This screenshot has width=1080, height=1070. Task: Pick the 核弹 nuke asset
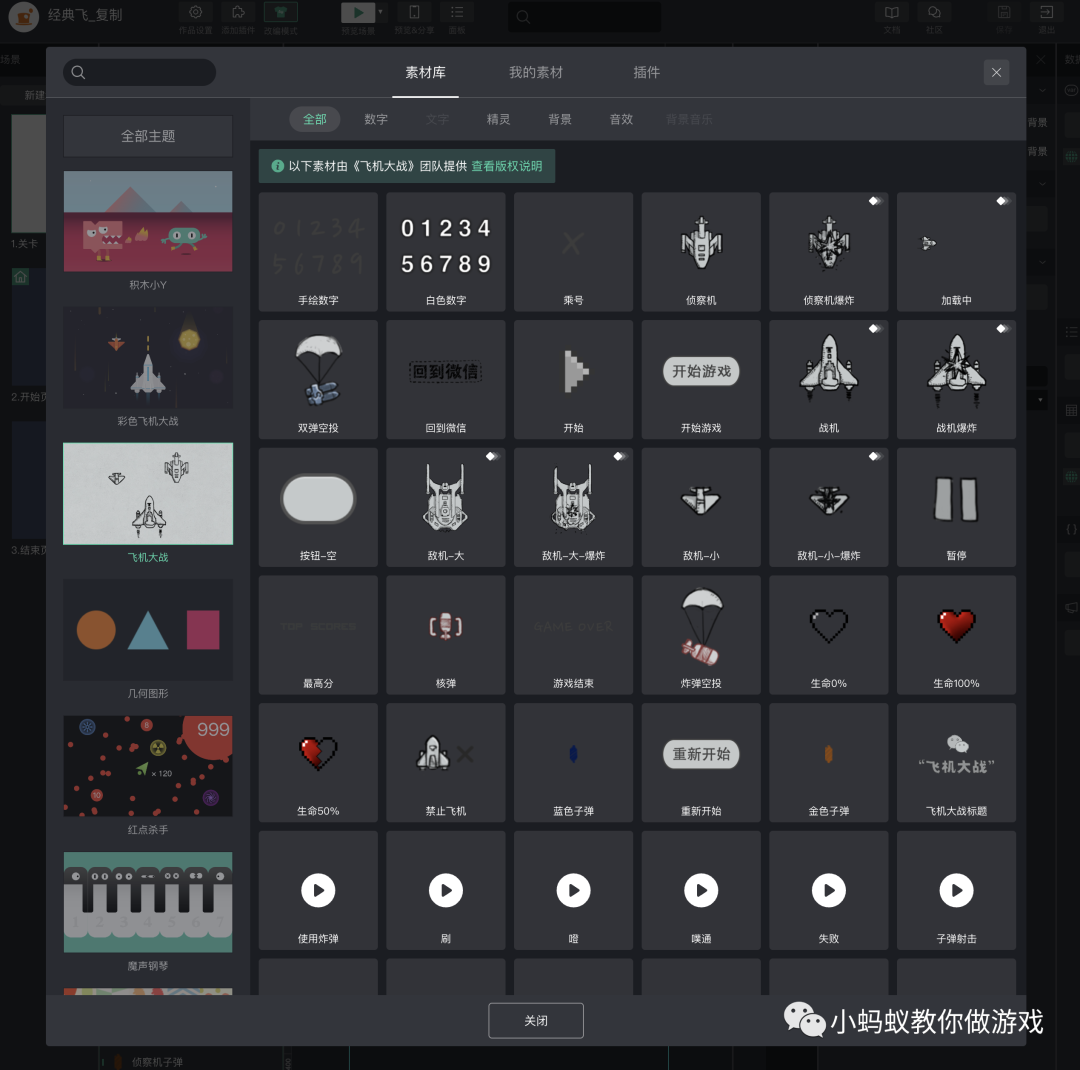446,635
